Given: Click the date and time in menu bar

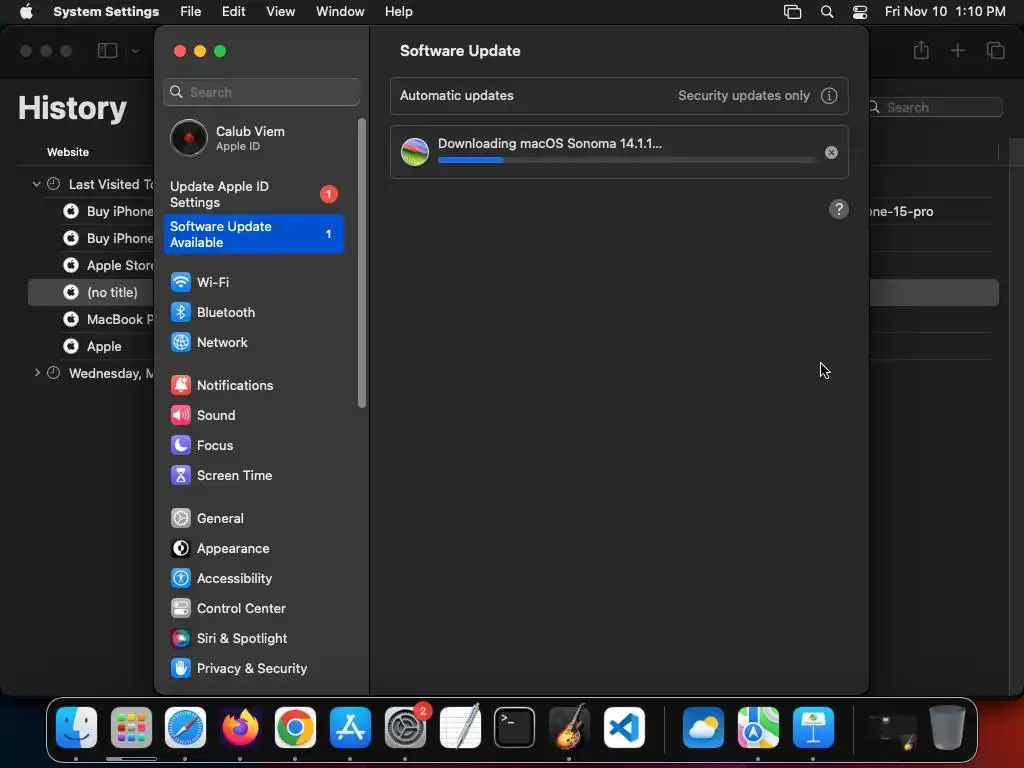Looking at the screenshot, I should click(x=945, y=12).
